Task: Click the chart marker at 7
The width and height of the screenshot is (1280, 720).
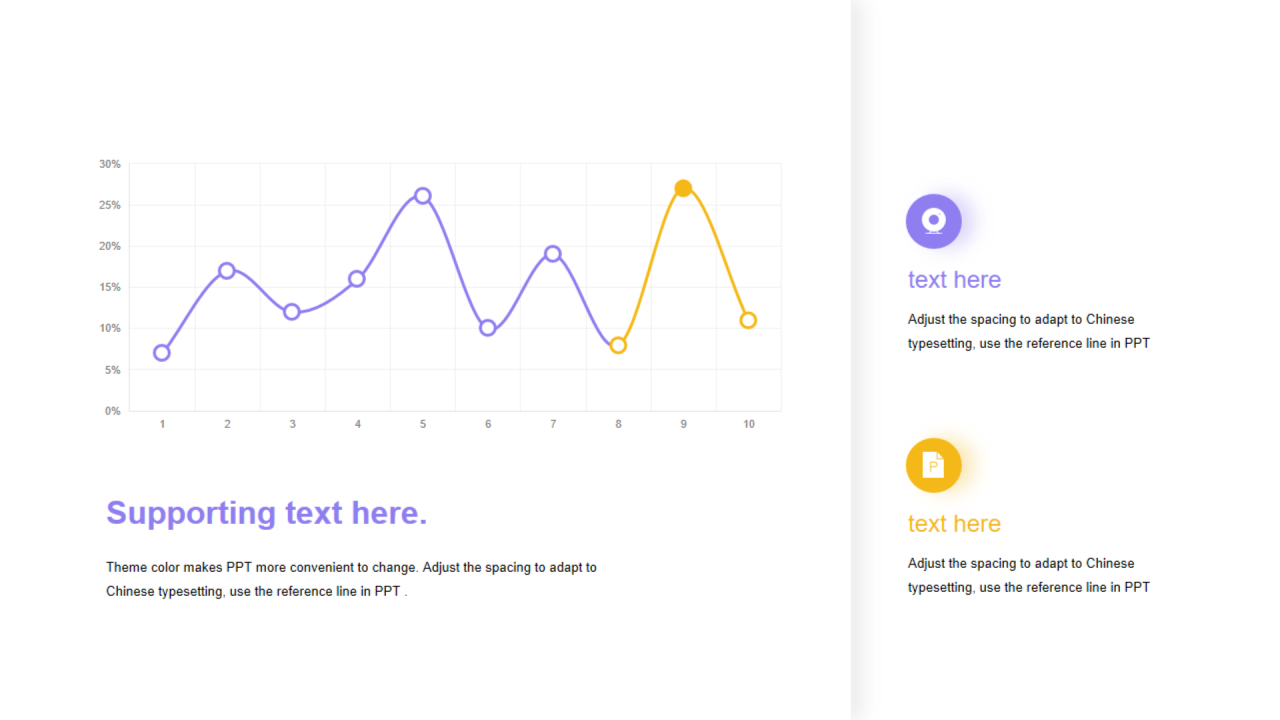Action: 553,254
